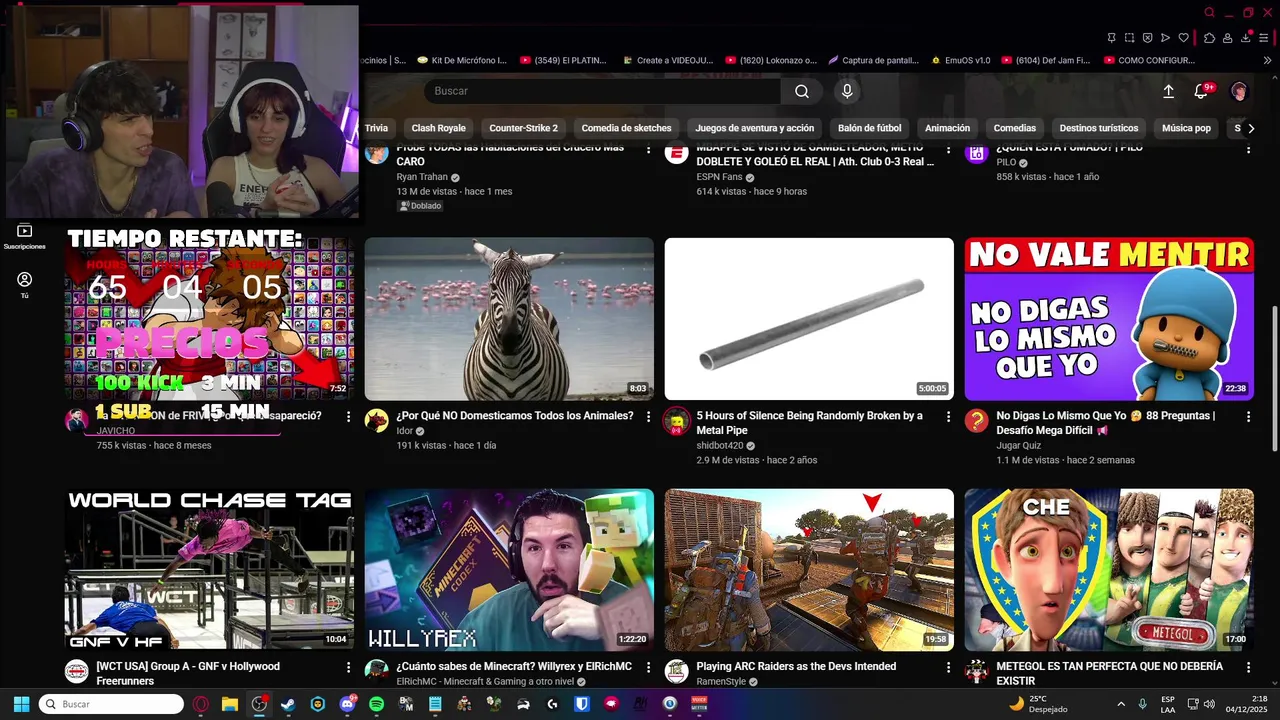
Task: Open the Idor channel avatar
Action: [x=376, y=420]
